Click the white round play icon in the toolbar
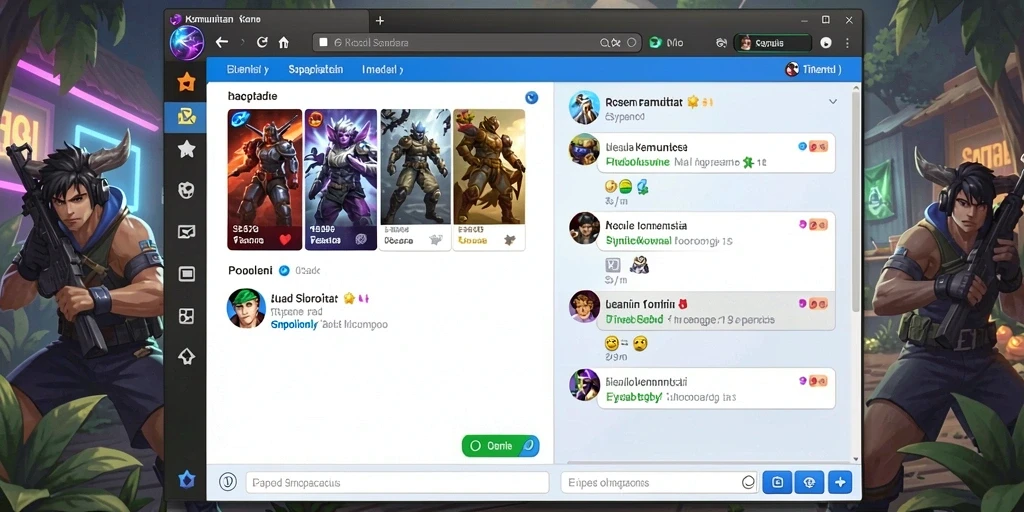The width and height of the screenshot is (1024, 512). point(826,43)
